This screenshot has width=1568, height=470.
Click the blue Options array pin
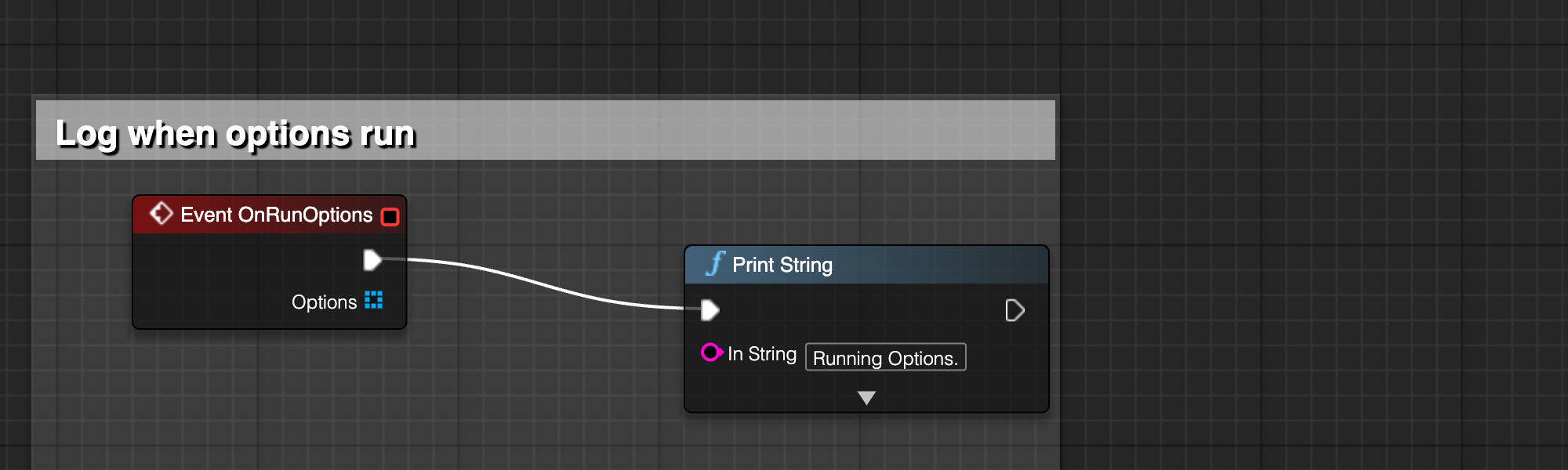click(x=374, y=300)
